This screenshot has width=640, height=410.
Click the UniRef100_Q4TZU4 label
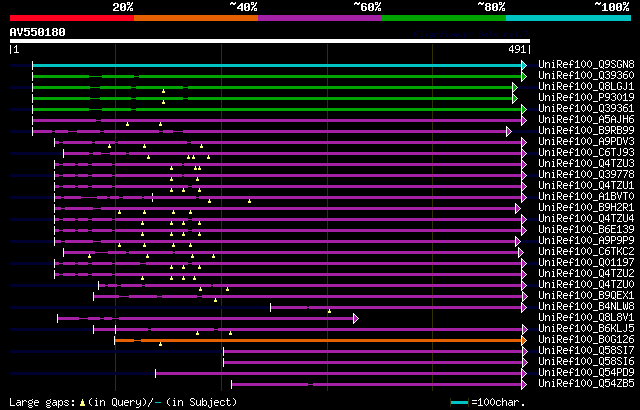click(x=586, y=219)
